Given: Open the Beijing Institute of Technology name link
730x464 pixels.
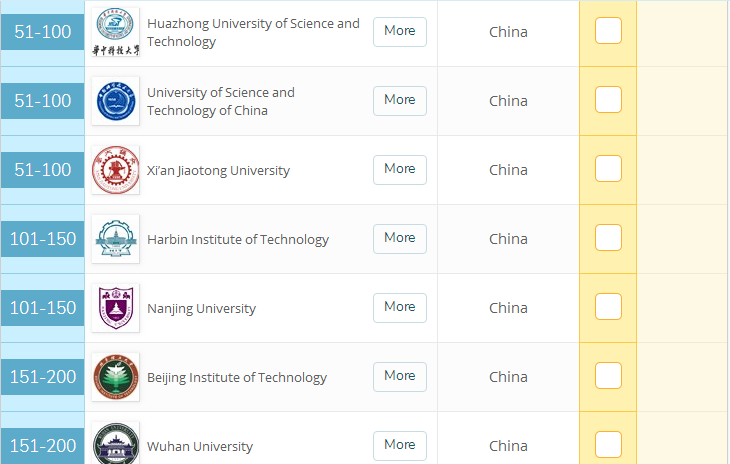Looking at the screenshot, I should [237, 377].
